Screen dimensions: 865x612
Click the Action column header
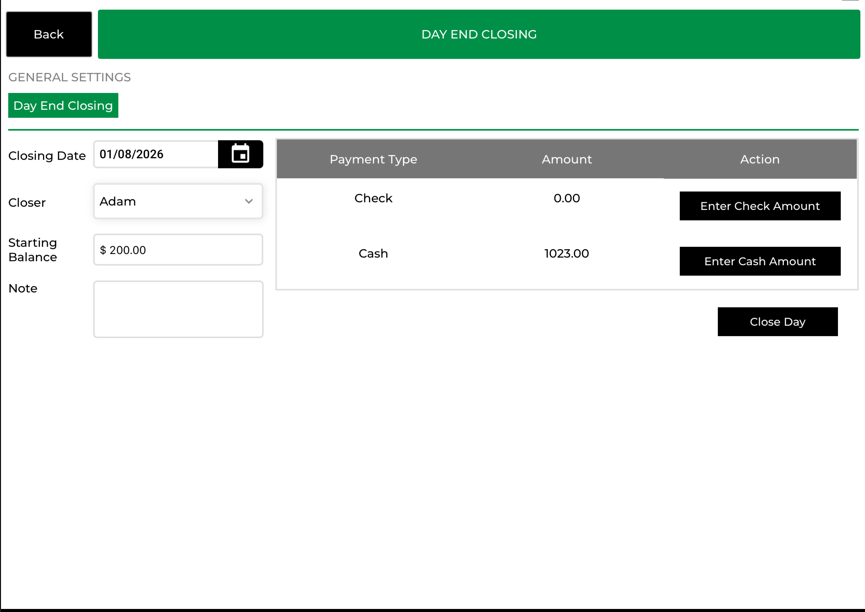[759, 159]
